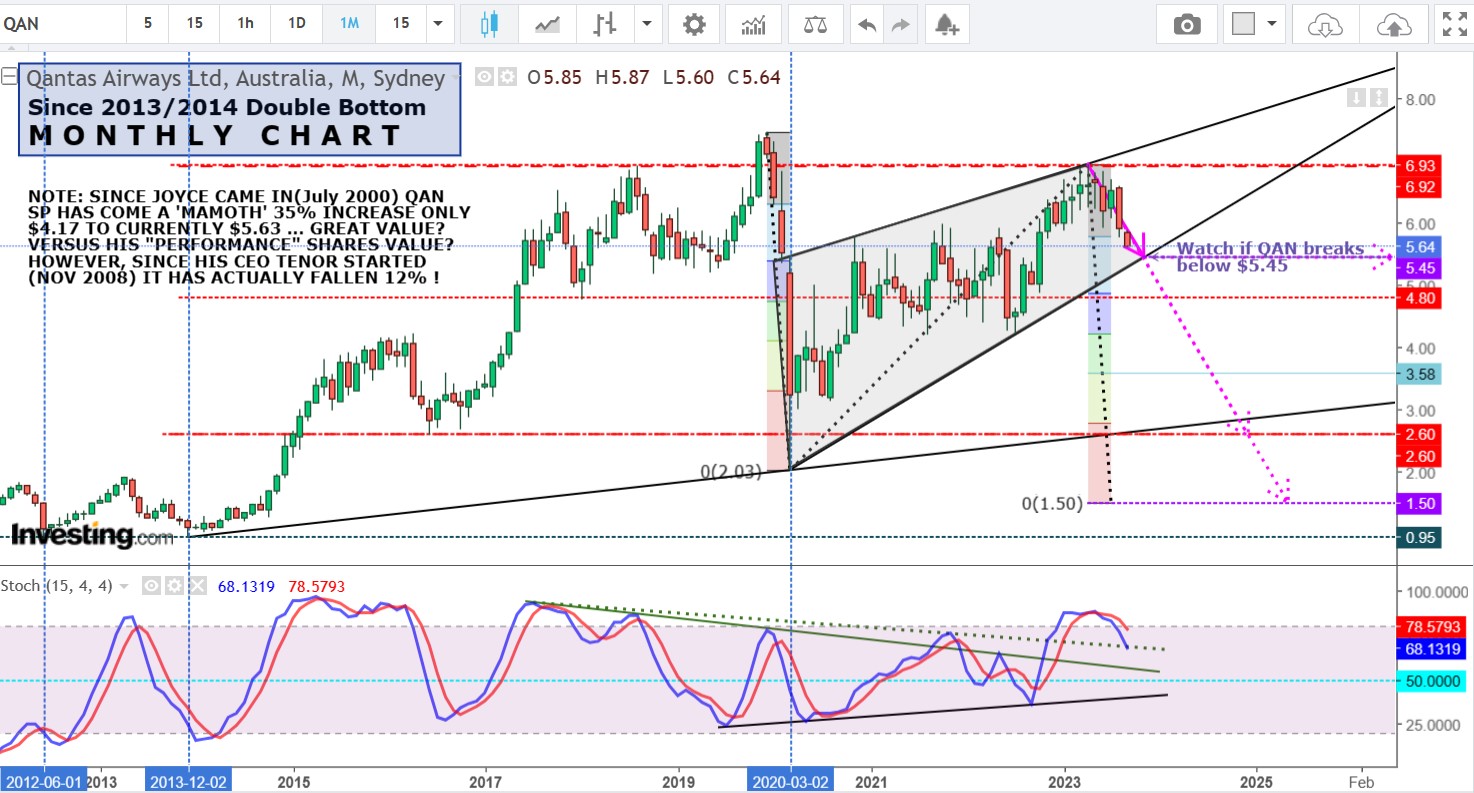This screenshot has width=1474, height=793.
Task: Click the 68.1319 stochastic axis label
Action: point(1433,649)
